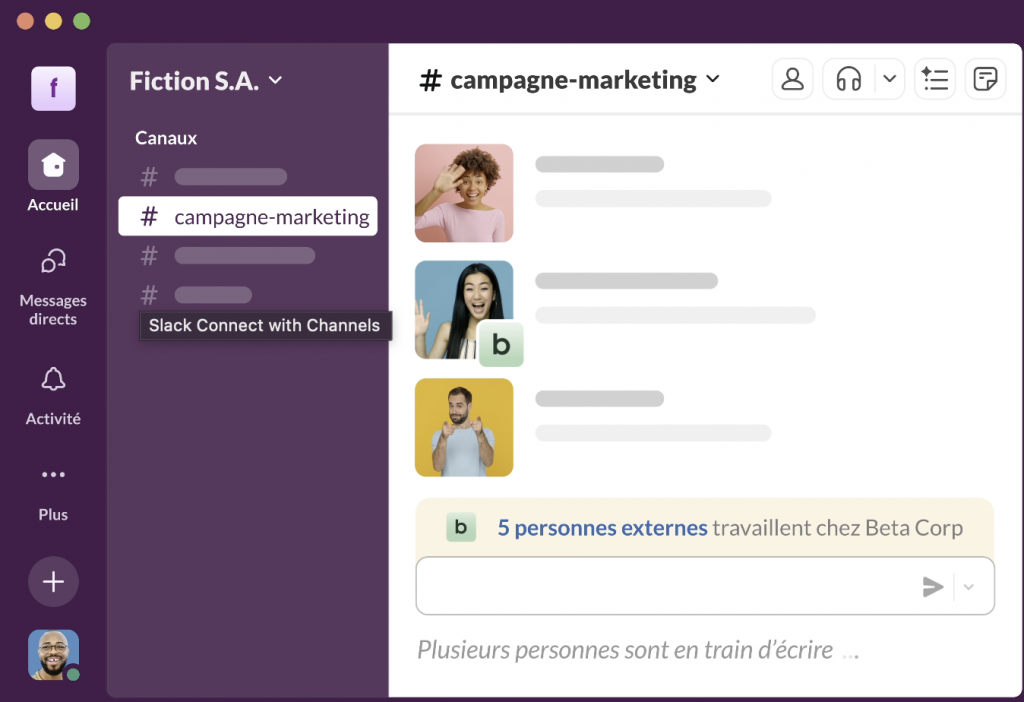
Task: Click the Fiction workspace "f" switcher icon
Action: pyautogui.click(x=53, y=89)
